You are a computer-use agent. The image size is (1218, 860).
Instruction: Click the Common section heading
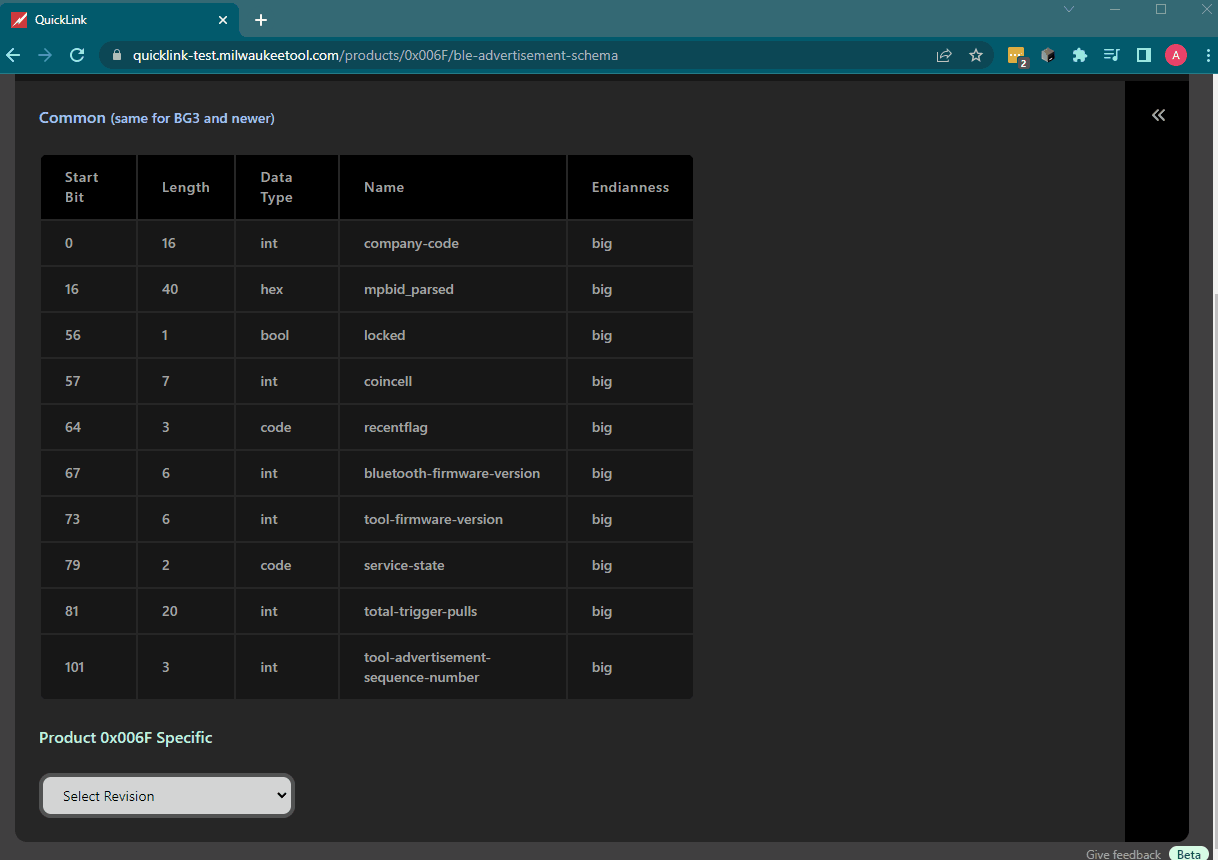pos(157,118)
